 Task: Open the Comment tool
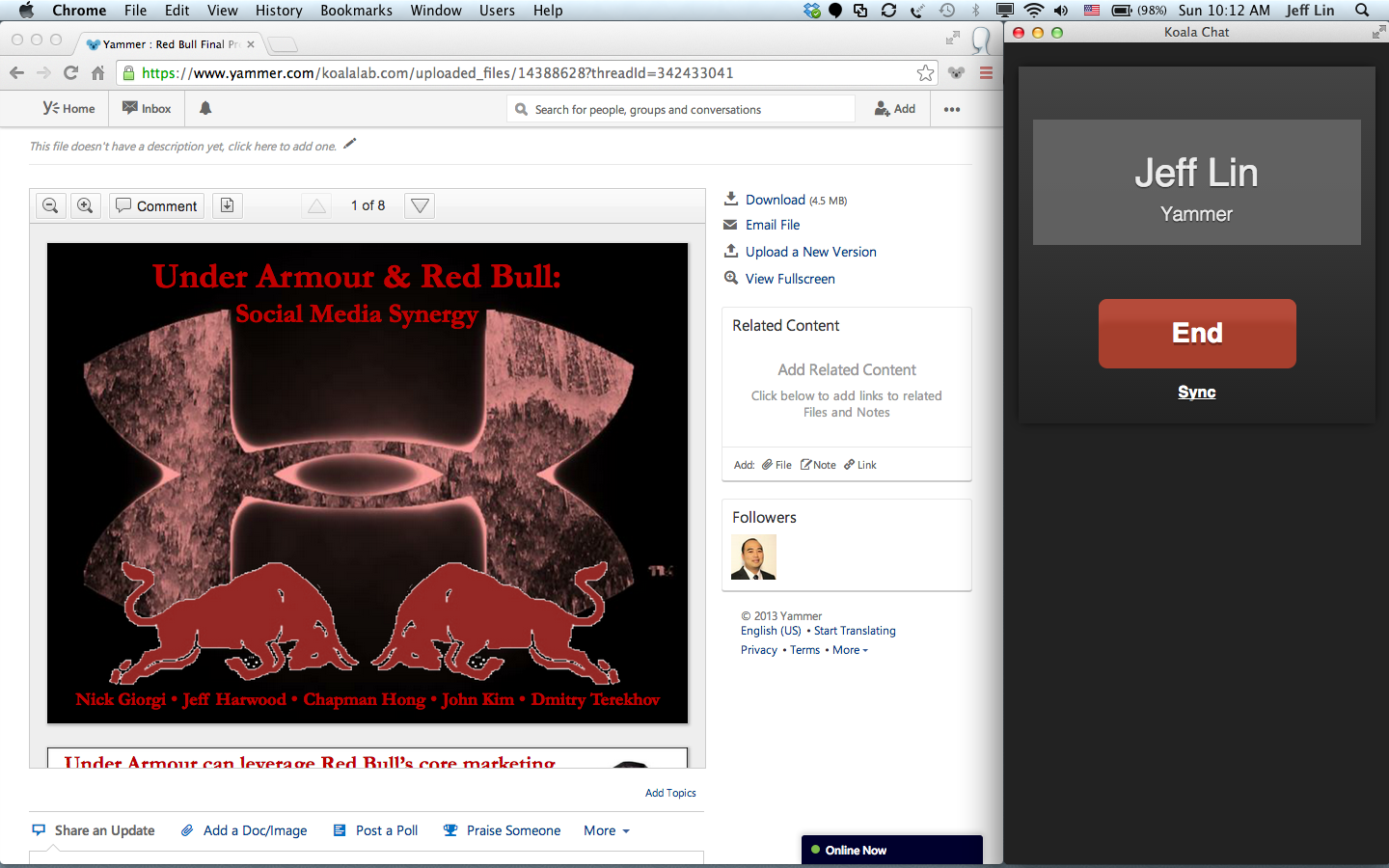pyautogui.click(x=156, y=205)
